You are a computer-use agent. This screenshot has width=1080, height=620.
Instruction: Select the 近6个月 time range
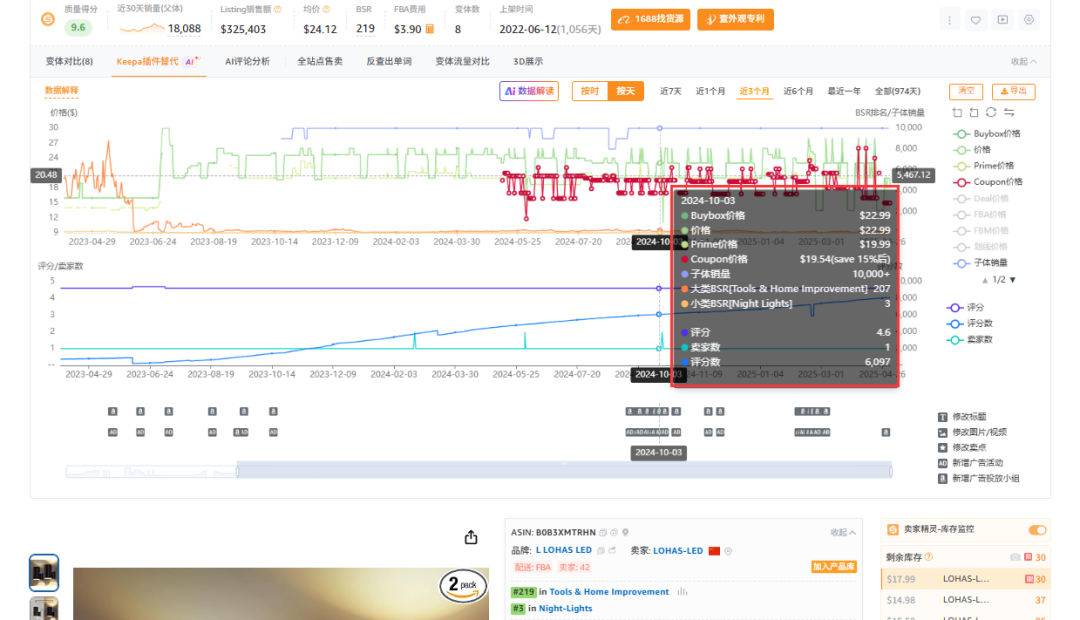click(x=797, y=91)
